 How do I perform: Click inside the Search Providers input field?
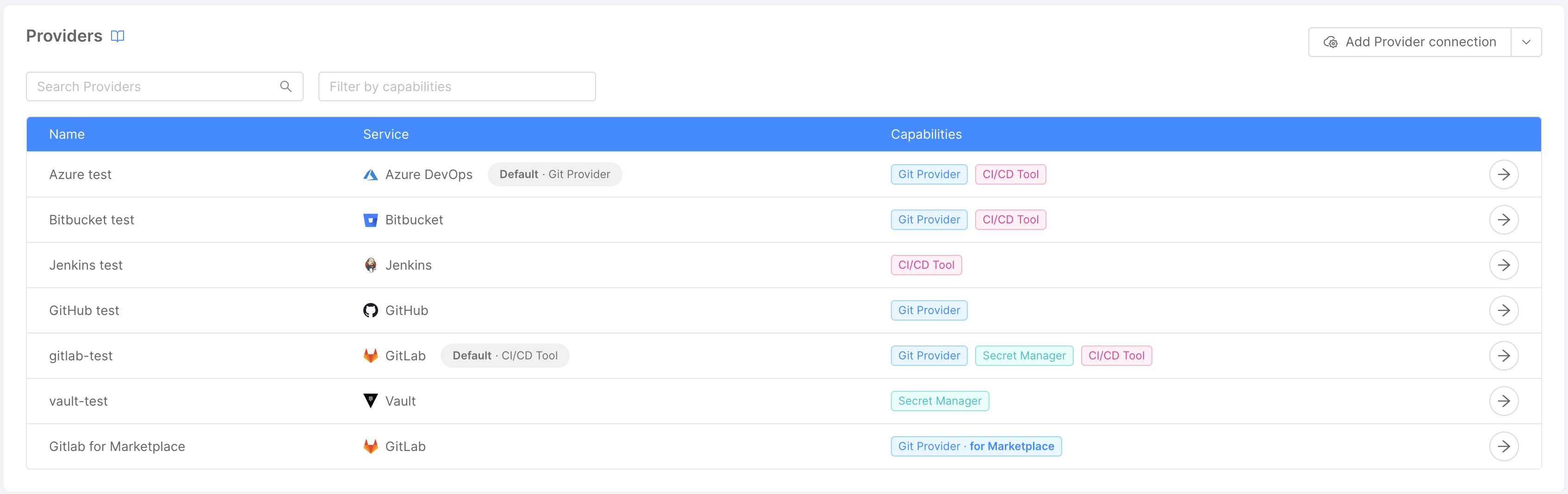tap(152, 86)
